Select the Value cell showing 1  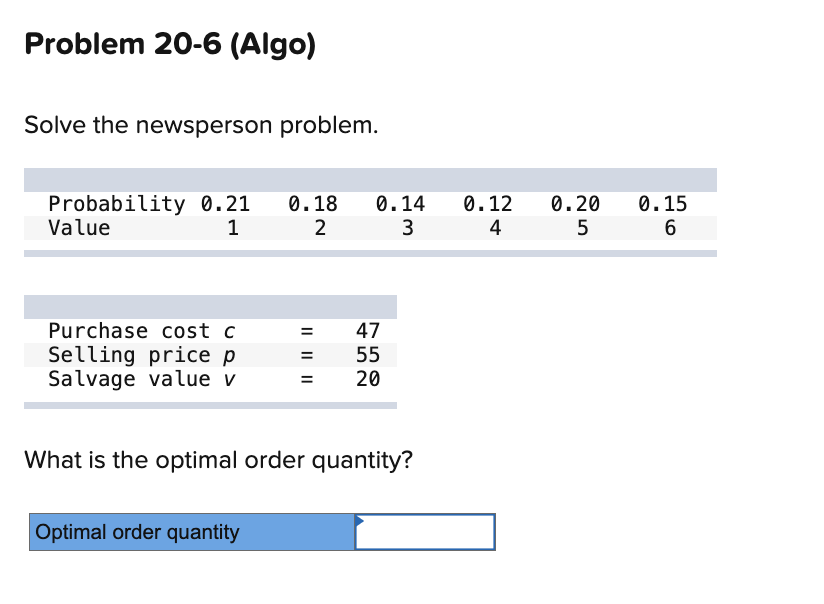click(x=233, y=228)
